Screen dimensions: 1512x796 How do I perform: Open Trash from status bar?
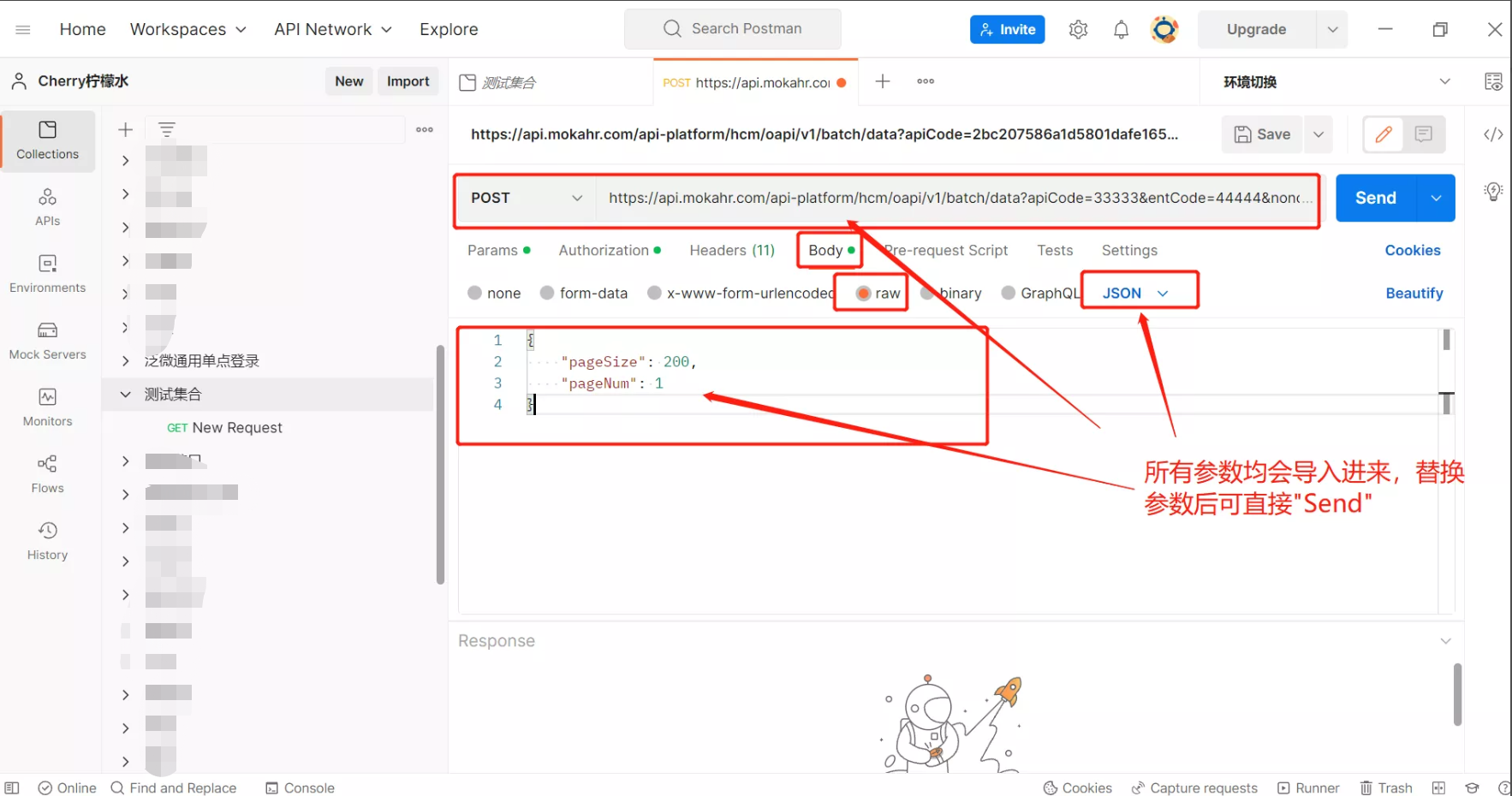[x=1386, y=787]
